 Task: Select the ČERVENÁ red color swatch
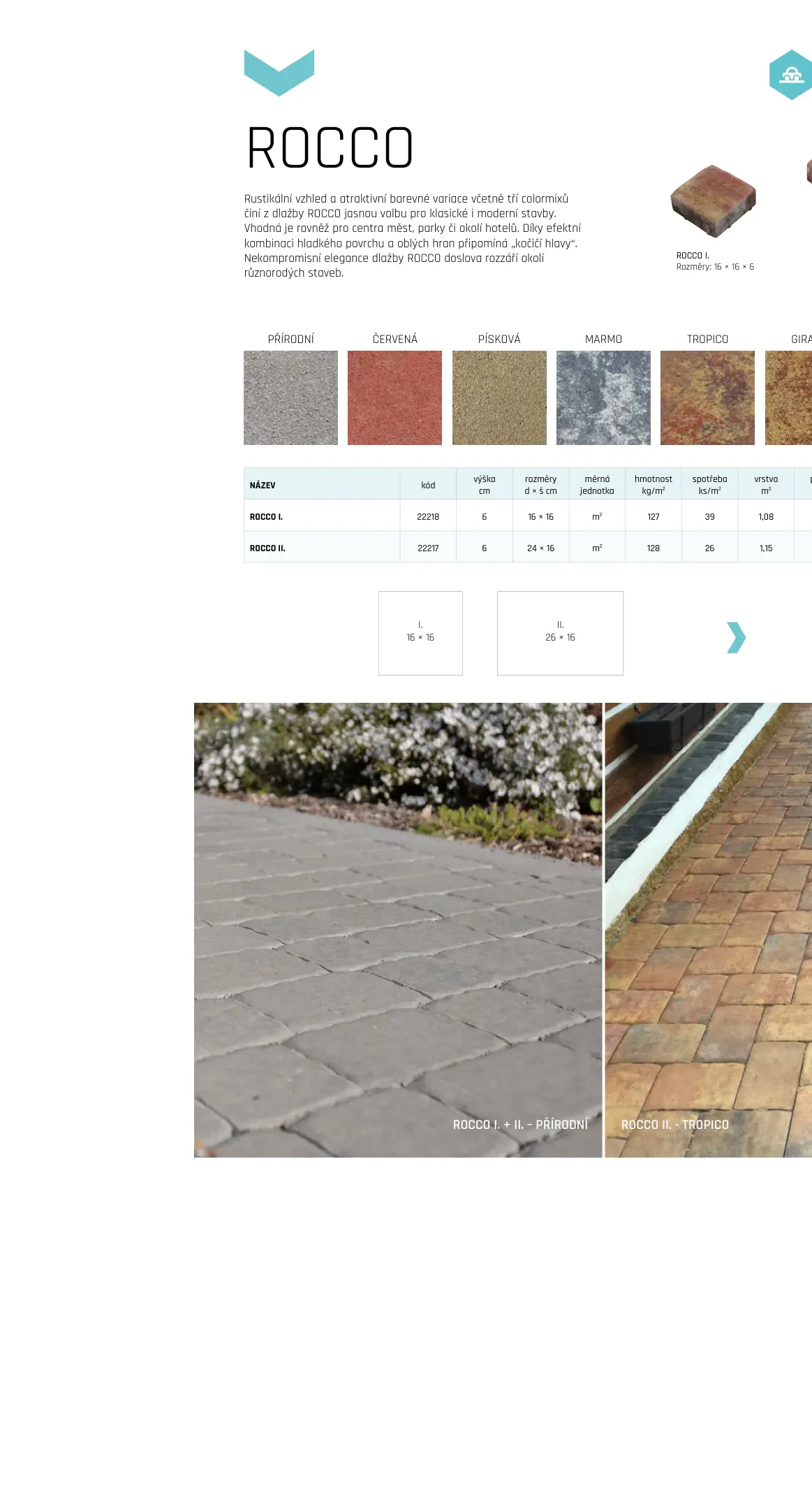(394, 398)
